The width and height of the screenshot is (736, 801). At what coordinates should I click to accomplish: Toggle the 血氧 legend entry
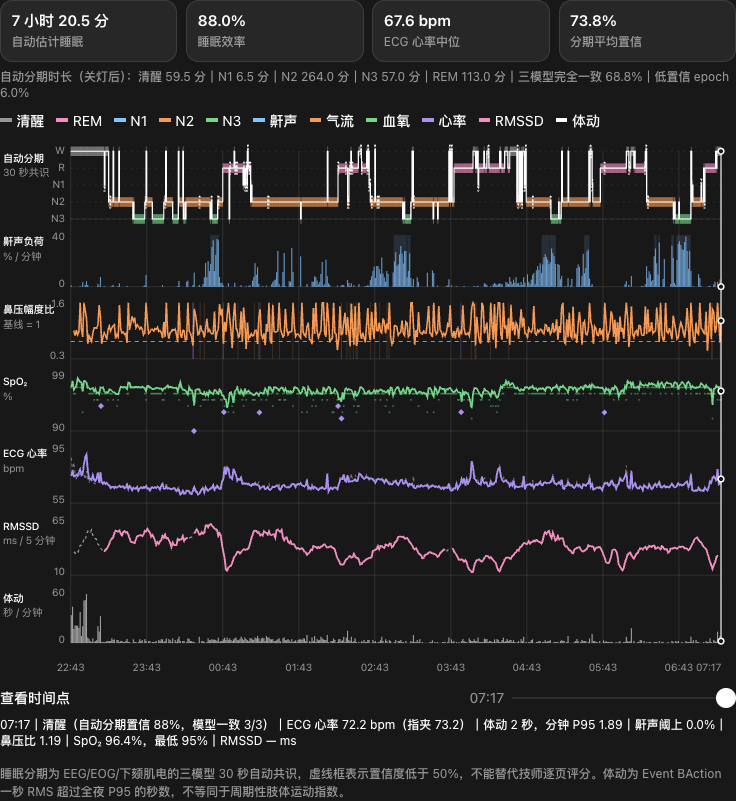(x=389, y=121)
